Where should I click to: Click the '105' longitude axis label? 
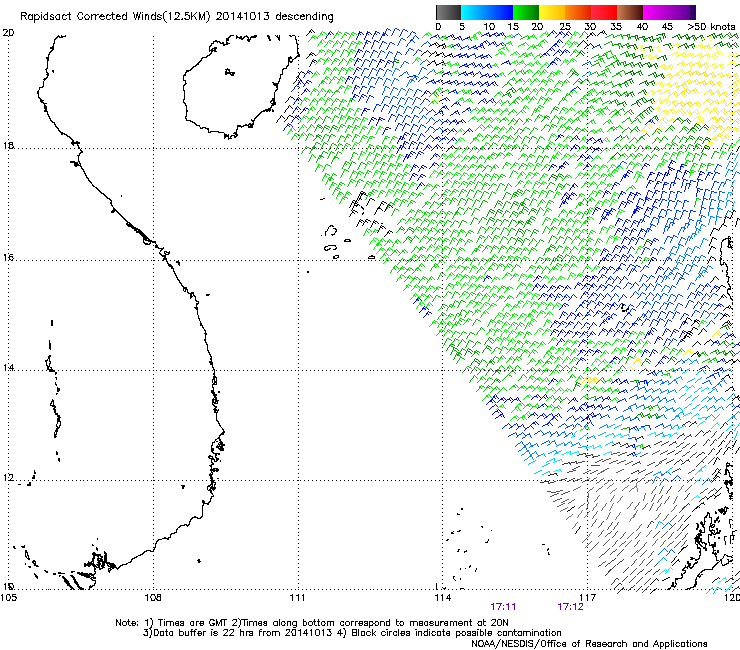click(x=9, y=598)
